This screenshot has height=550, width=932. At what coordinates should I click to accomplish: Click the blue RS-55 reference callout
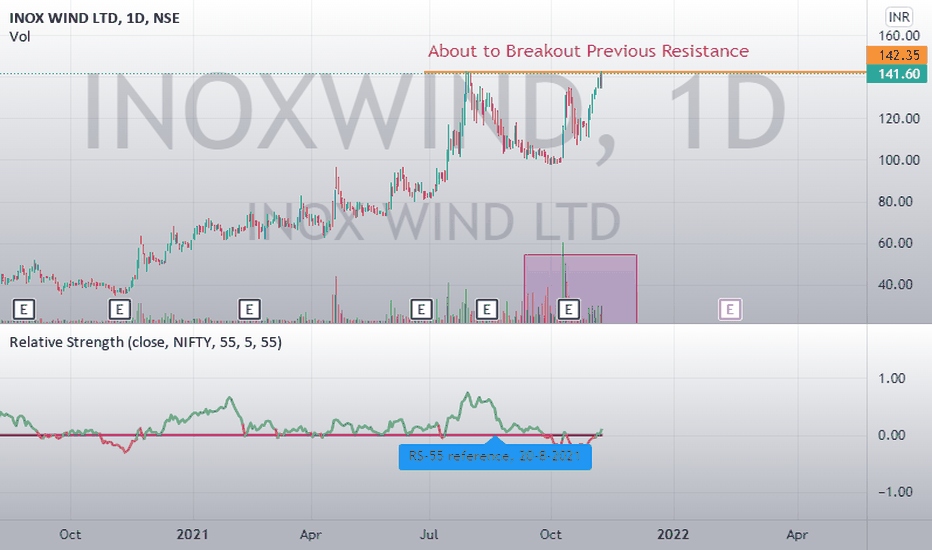point(495,456)
